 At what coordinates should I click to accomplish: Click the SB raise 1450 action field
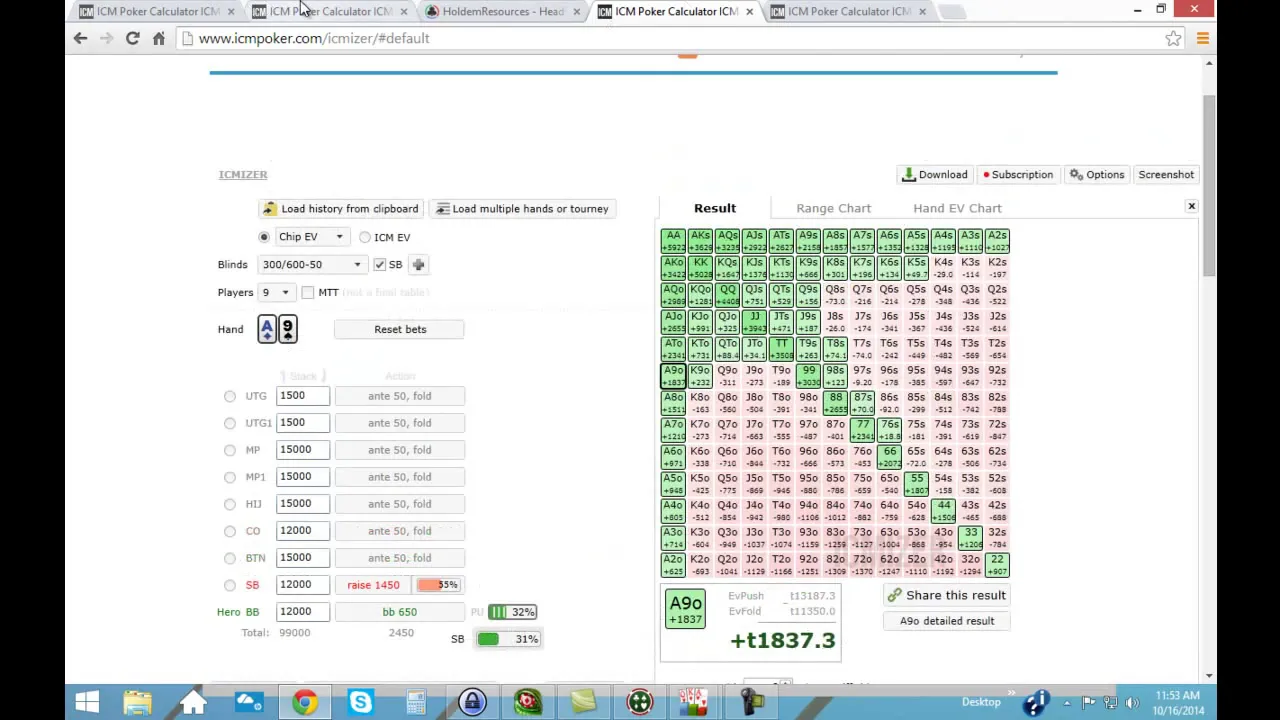click(x=373, y=585)
